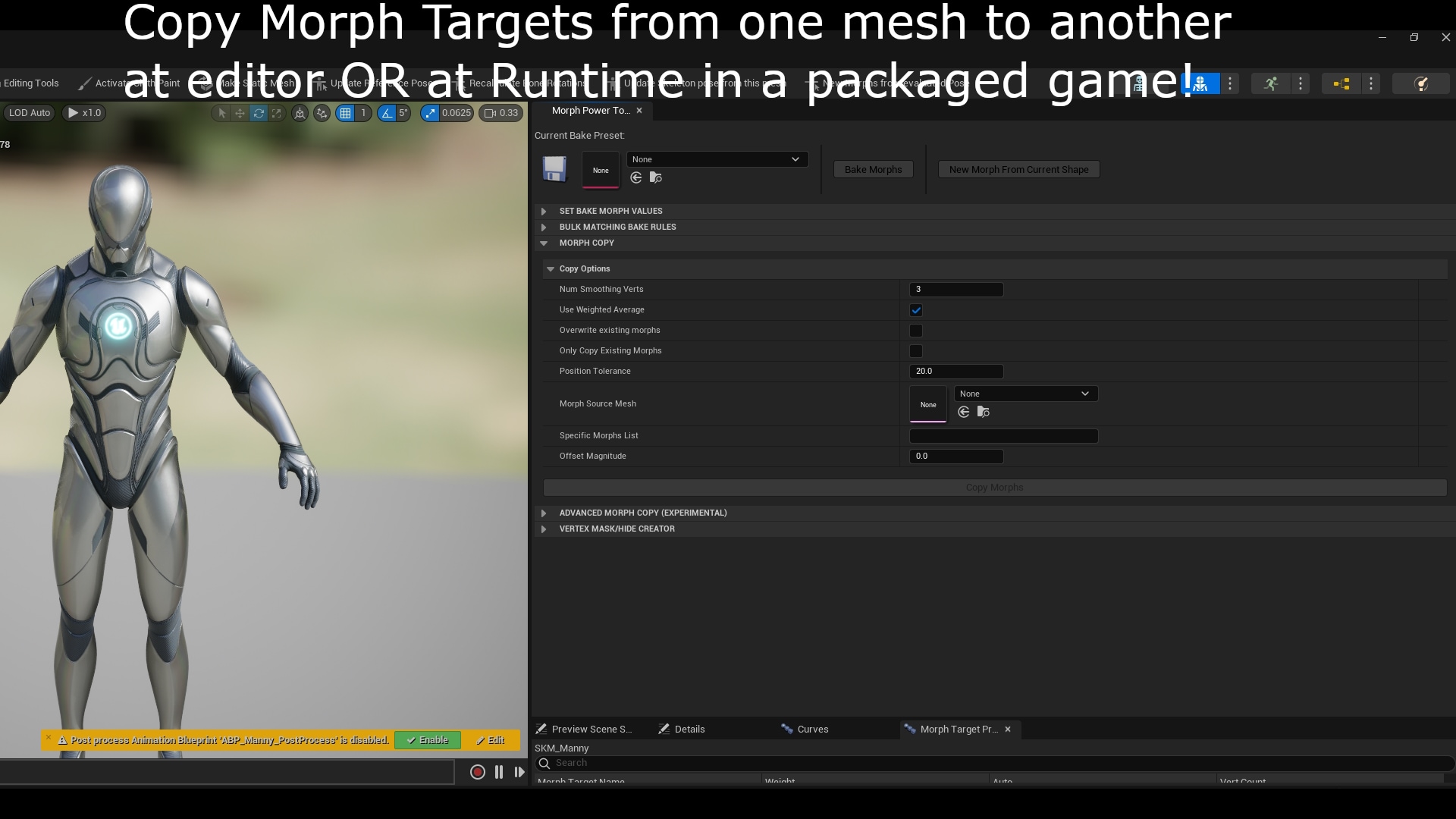Screen dimensions: 1456x819
Task: Switch to Preview Scene Settings tab
Action: point(584,730)
